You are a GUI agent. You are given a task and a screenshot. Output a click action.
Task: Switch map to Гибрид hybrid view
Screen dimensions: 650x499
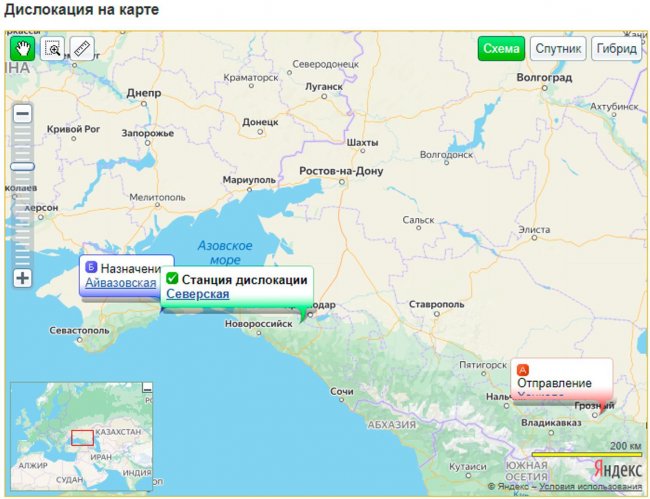coord(616,49)
